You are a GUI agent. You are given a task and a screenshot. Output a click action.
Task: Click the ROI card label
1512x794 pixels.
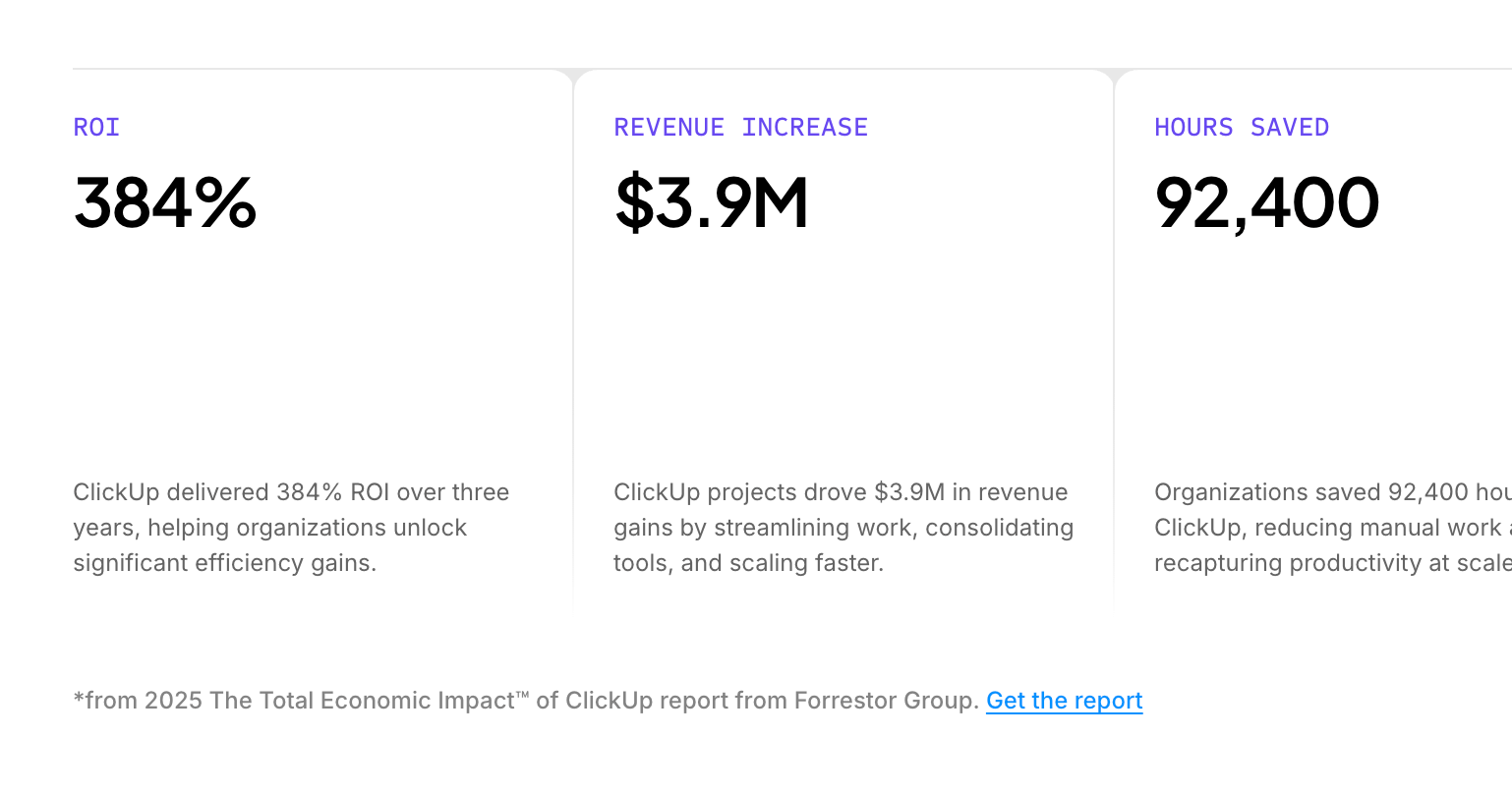(96, 128)
